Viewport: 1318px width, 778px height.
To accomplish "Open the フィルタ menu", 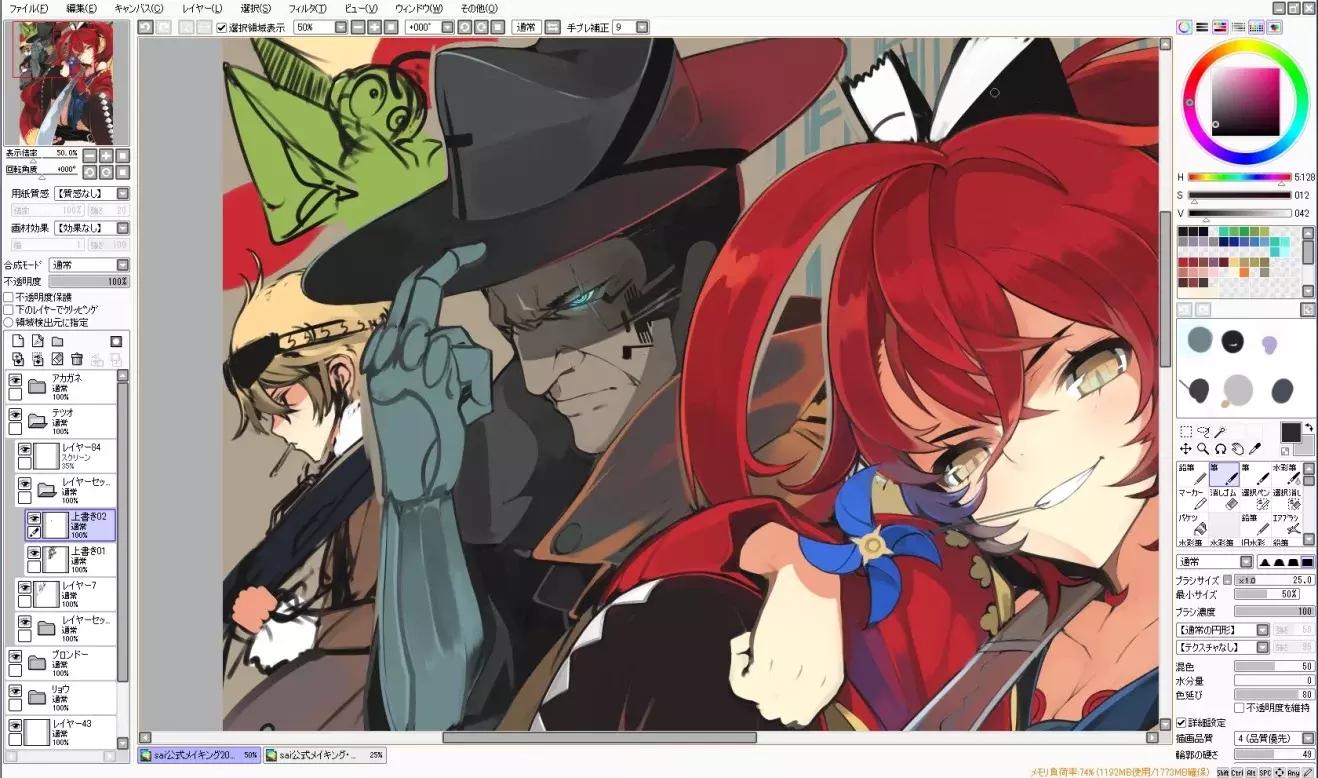I will (x=308, y=8).
